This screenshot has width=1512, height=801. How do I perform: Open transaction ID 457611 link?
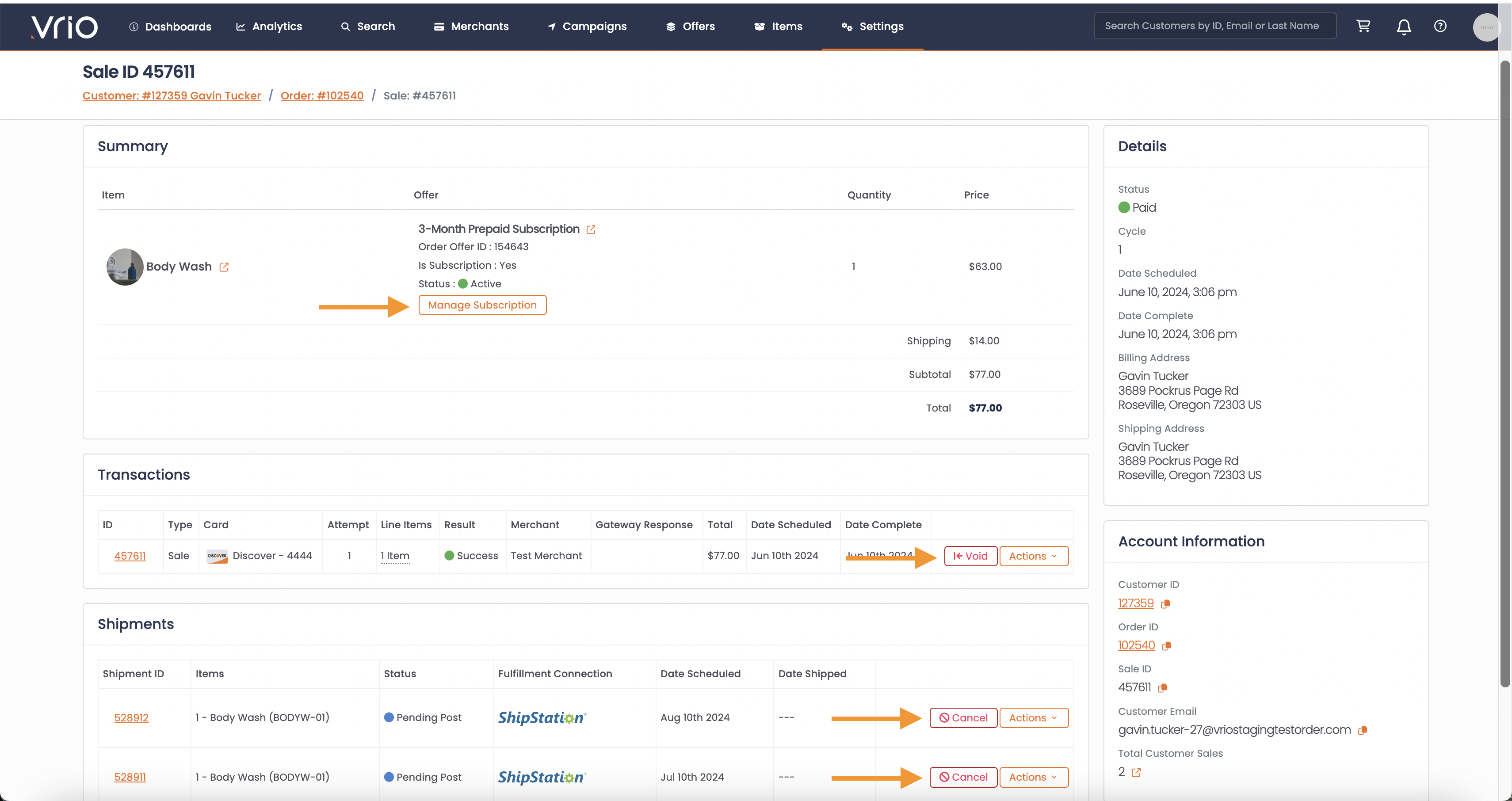tap(130, 556)
